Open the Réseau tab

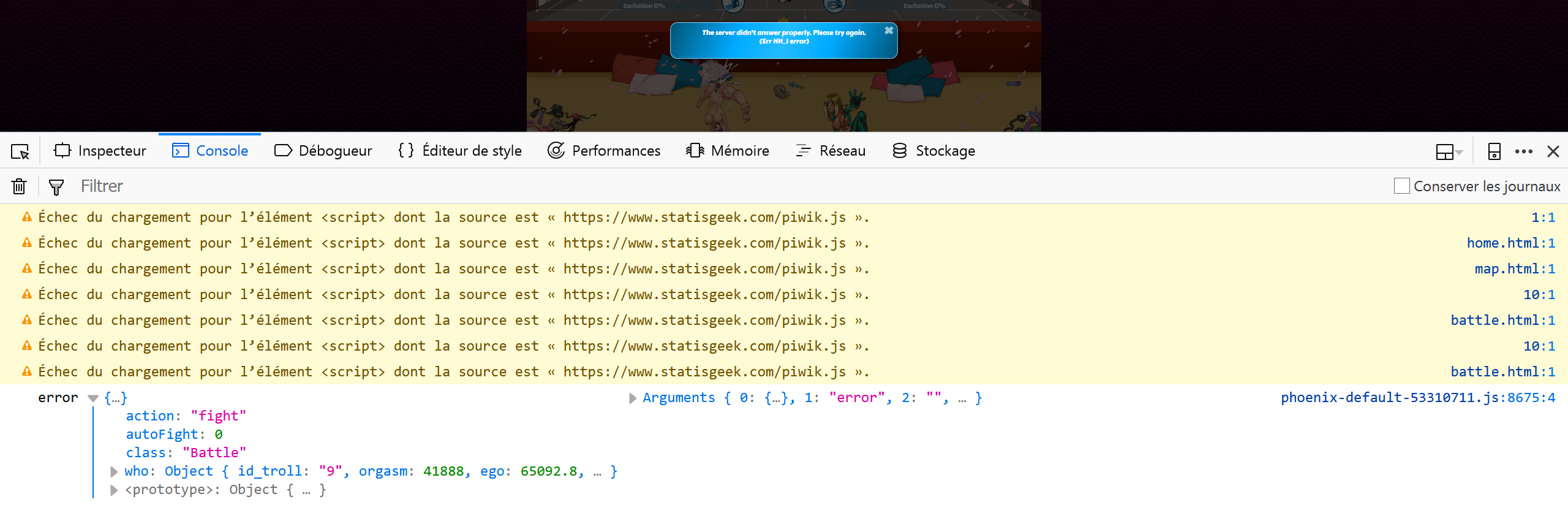click(831, 151)
